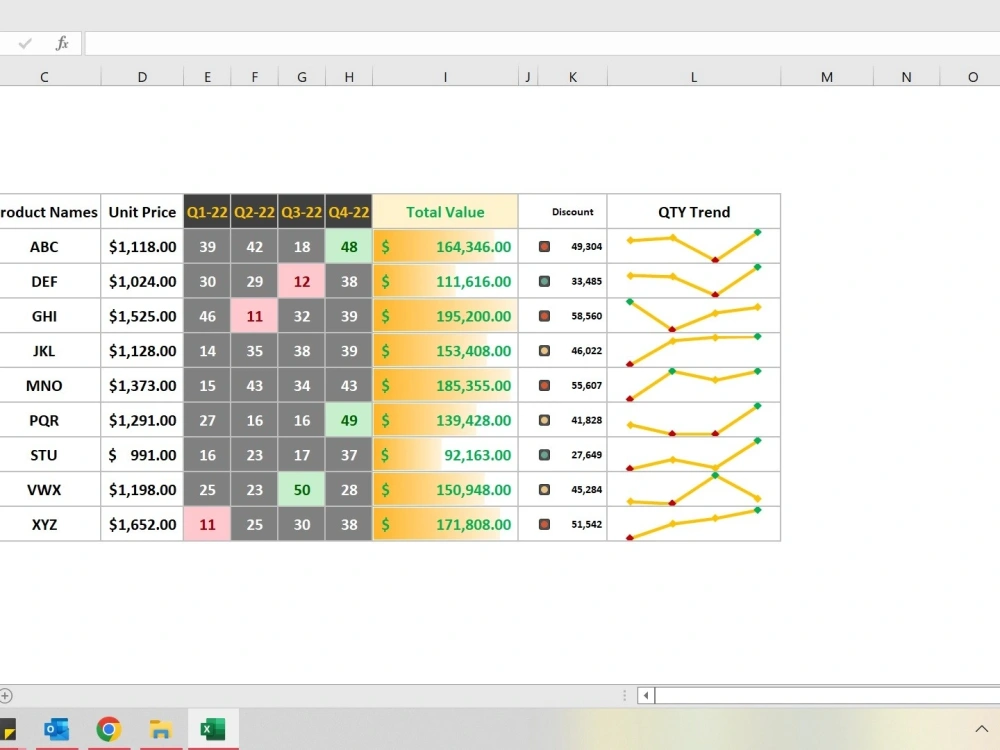Open Outlook from the taskbar
Viewport: 1000px width, 750px height.
click(x=56, y=728)
